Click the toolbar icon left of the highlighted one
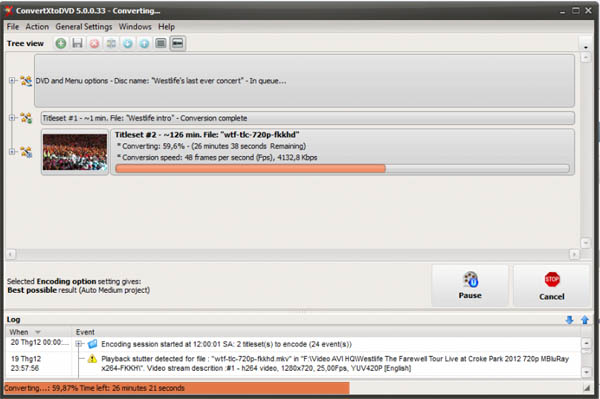 [161, 43]
